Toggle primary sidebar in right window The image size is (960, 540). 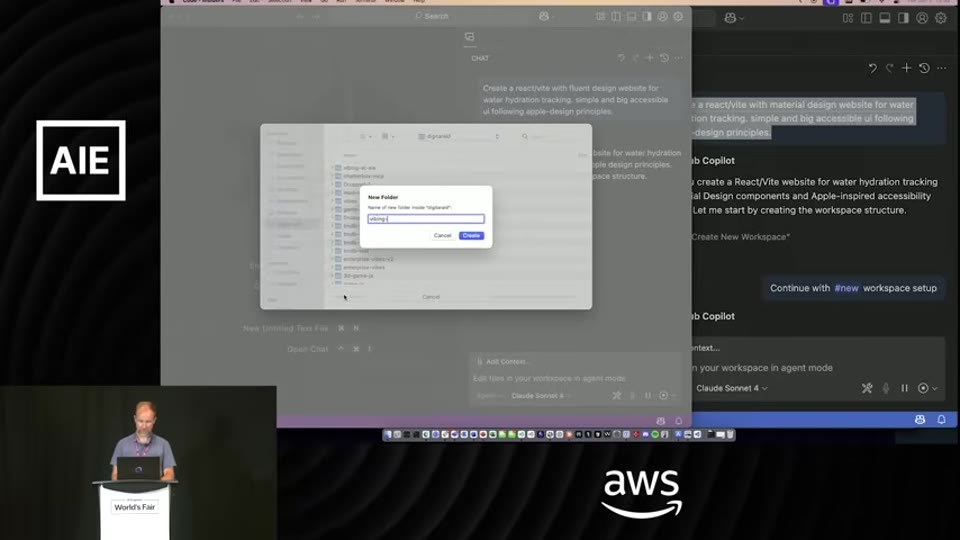(x=866, y=18)
